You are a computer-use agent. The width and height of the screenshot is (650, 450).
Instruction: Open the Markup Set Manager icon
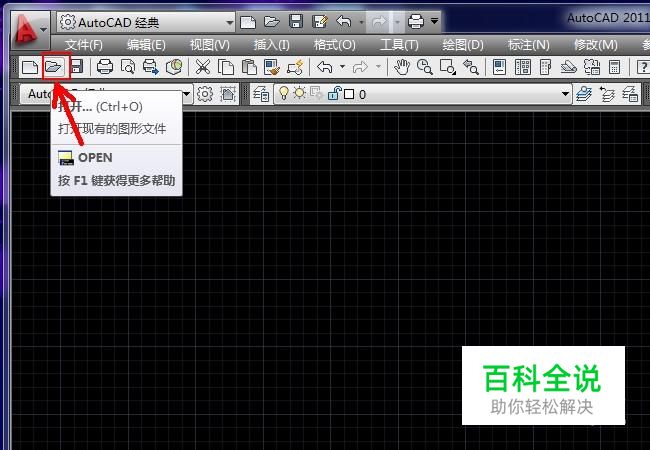point(592,67)
